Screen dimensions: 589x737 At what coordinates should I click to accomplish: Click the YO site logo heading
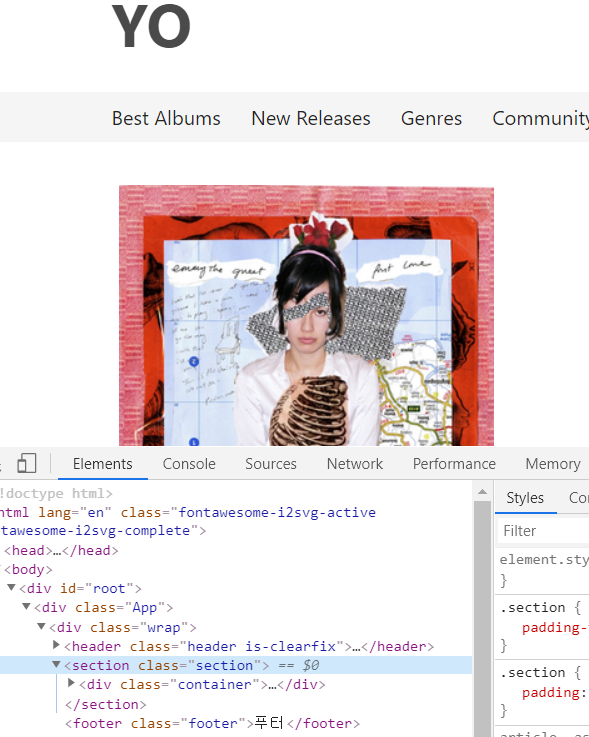pos(151,26)
